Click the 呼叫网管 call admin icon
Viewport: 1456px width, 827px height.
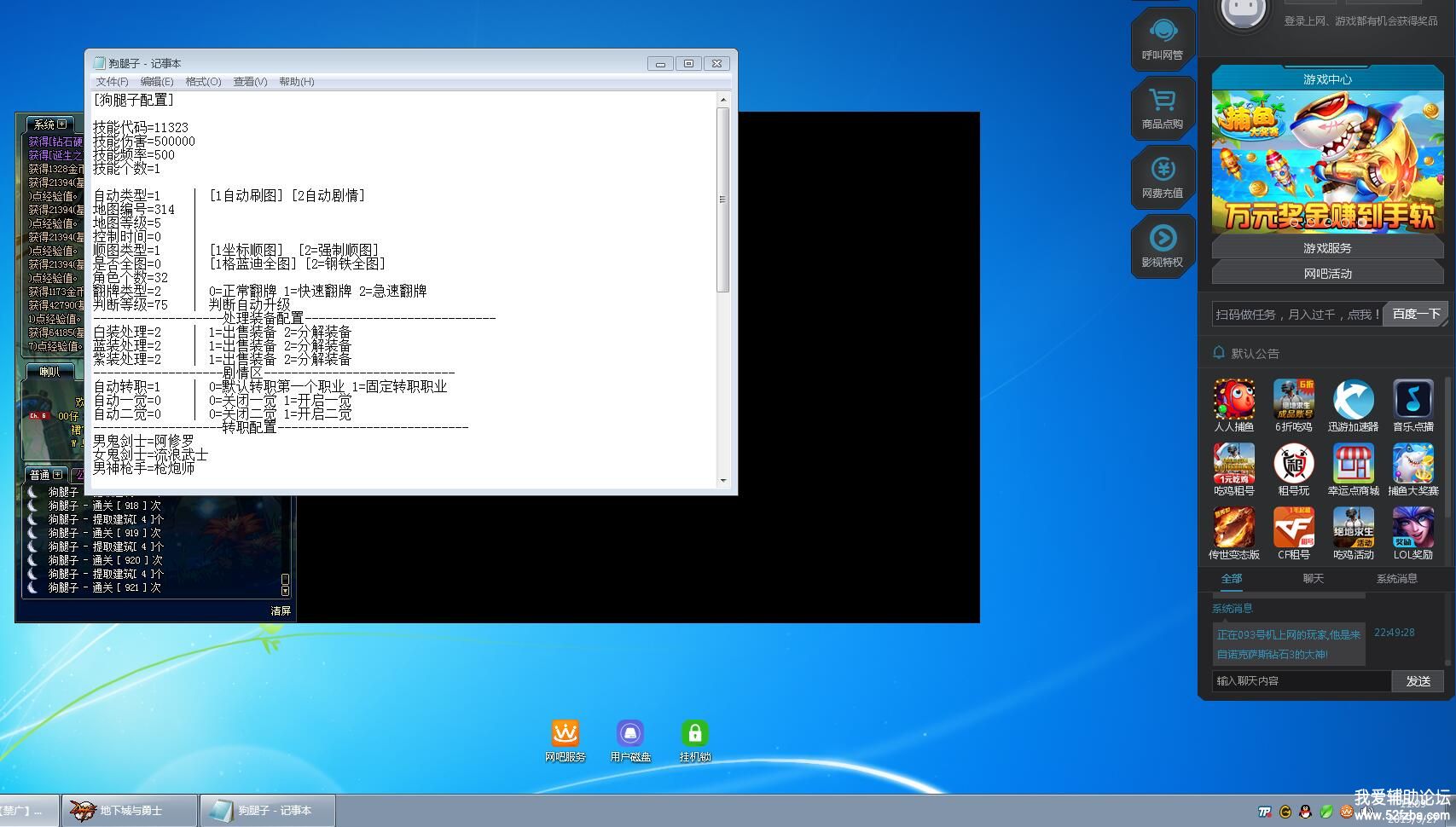1162,38
